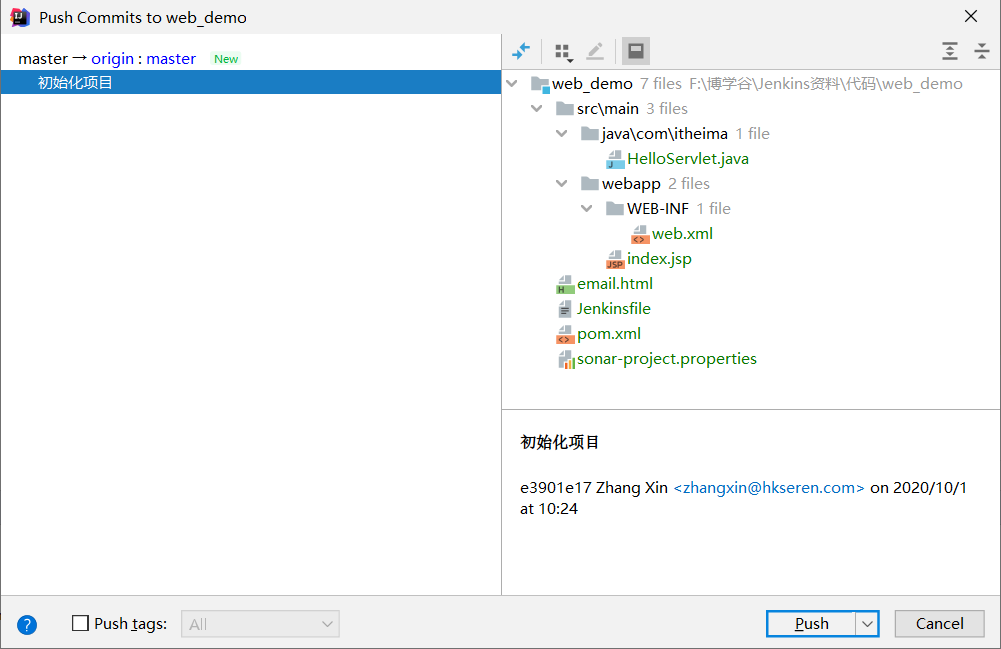Open the Push button dropdown arrow
Image resolution: width=1001 pixels, height=649 pixels.
tap(867, 624)
